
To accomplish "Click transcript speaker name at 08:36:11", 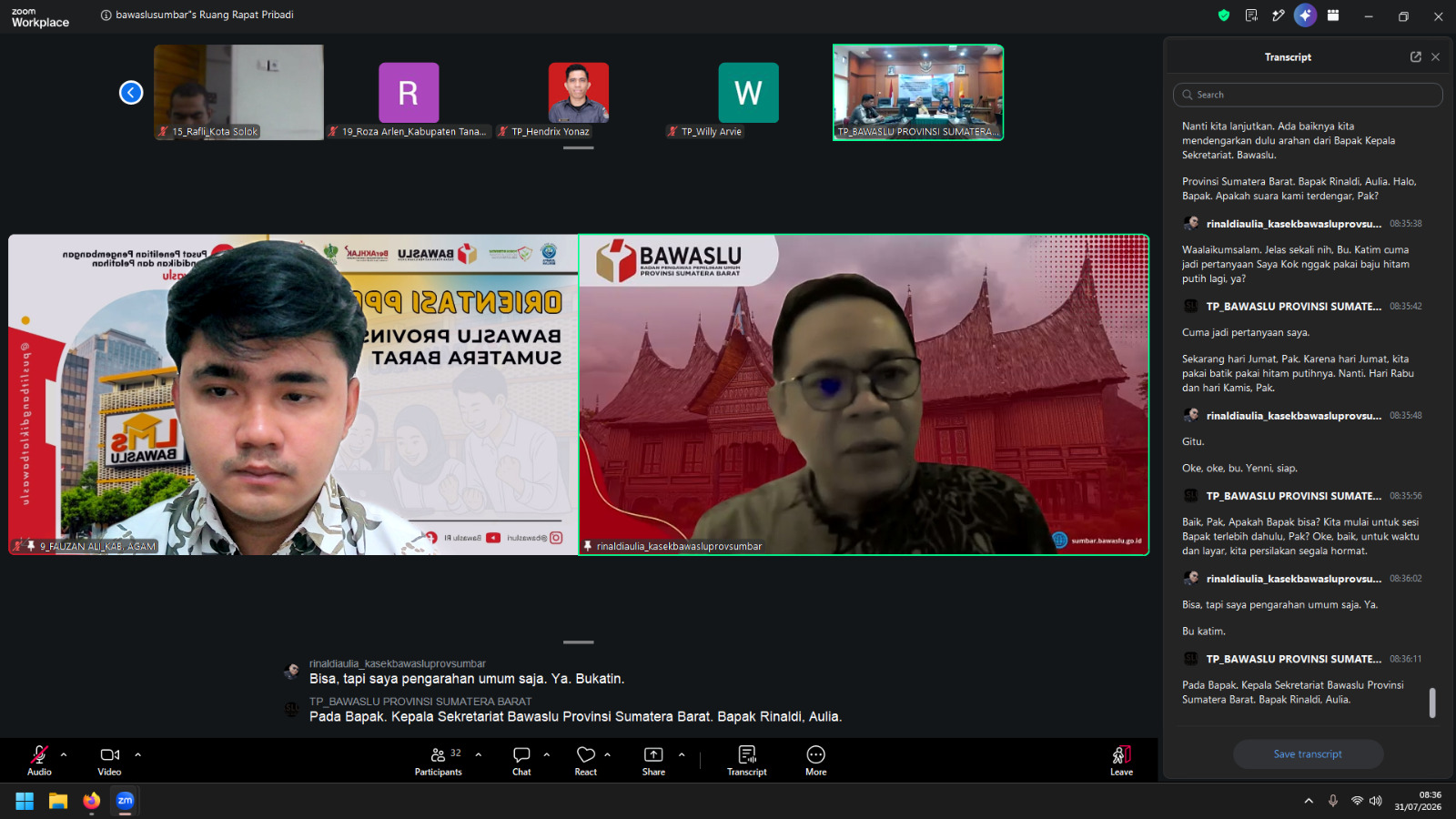I will pyautogui.click(x=1293, y=659).
